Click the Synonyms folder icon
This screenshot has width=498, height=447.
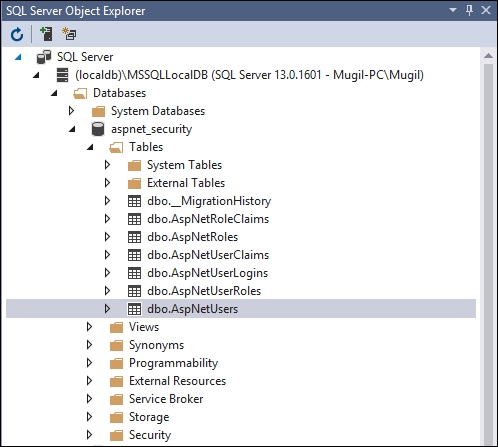116,345
